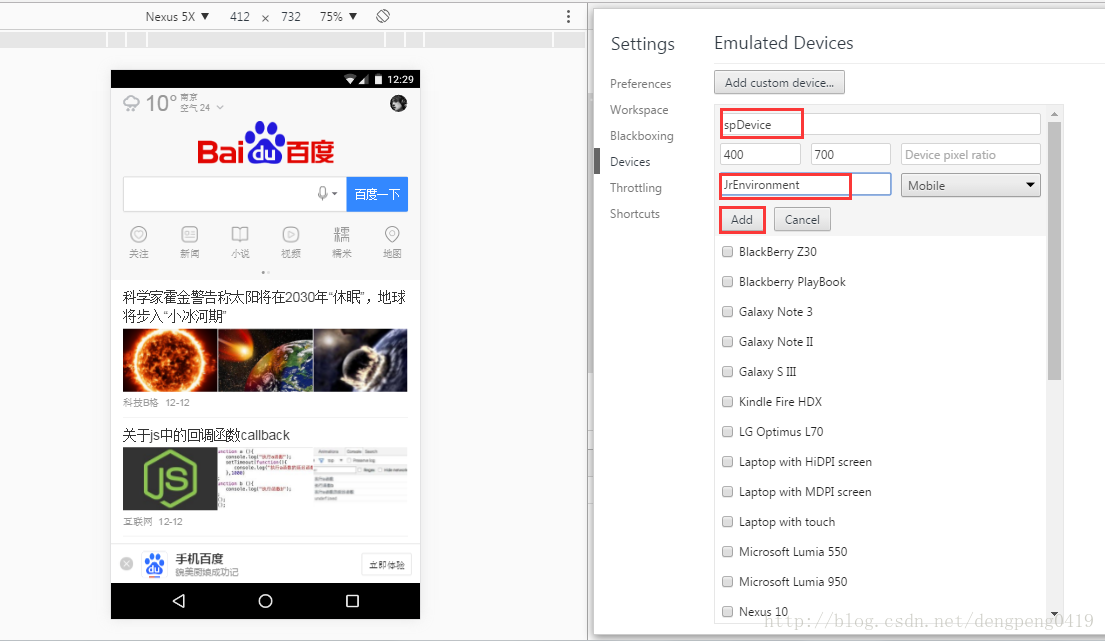The image size is (1105, 641).
Task: Open the 75% zoom level dropdown
Action: point(338,16)
